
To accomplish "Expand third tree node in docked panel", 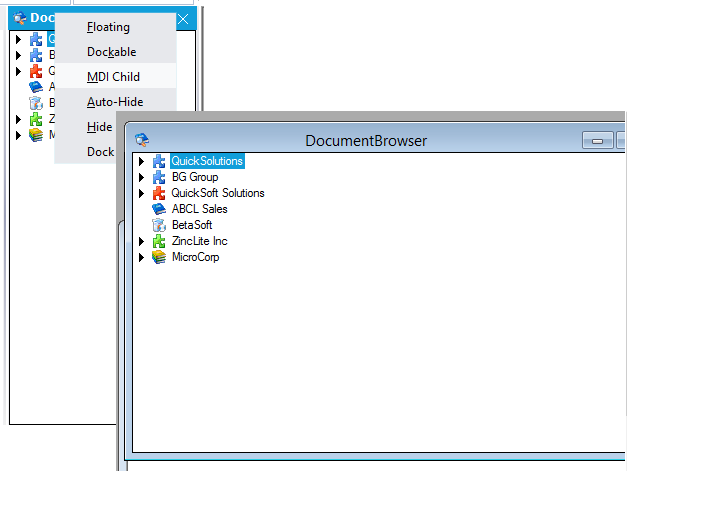I will tap(18, 71).
